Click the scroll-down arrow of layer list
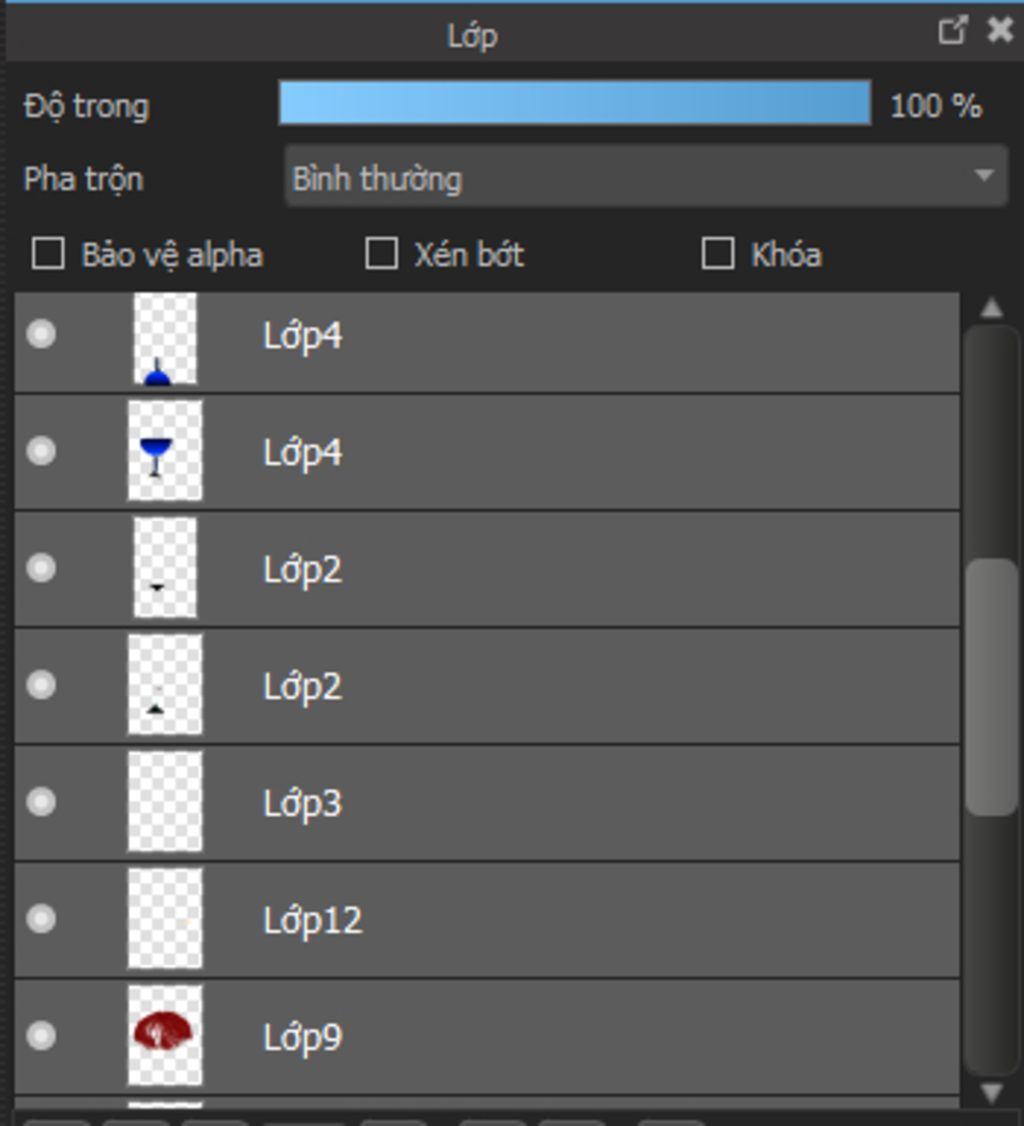This screenshot has width=1024, height=1126. (991, 1092)
